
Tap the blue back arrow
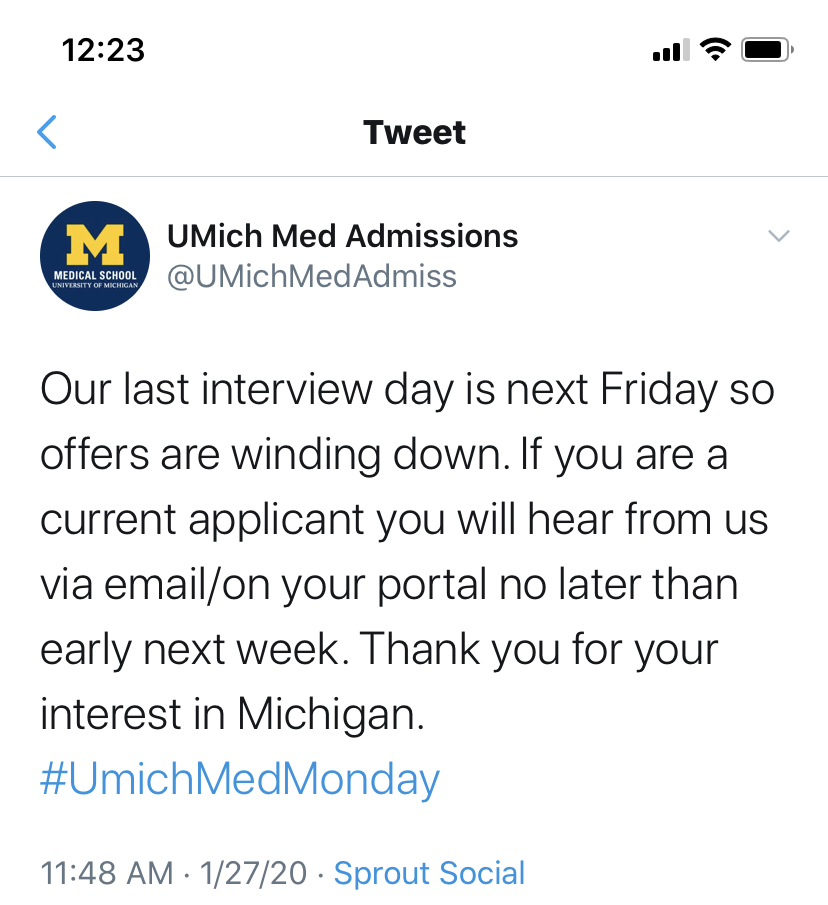[47, 132]
